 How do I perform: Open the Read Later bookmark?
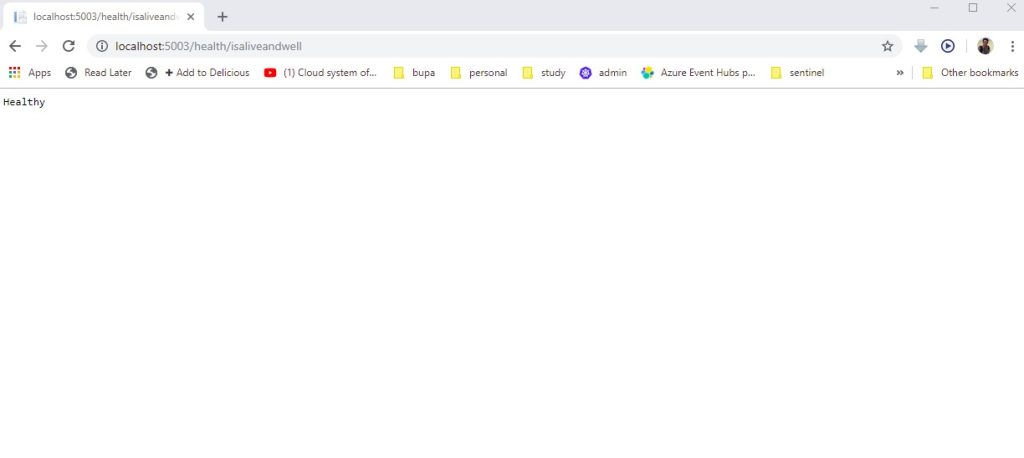tap(99, 73)
